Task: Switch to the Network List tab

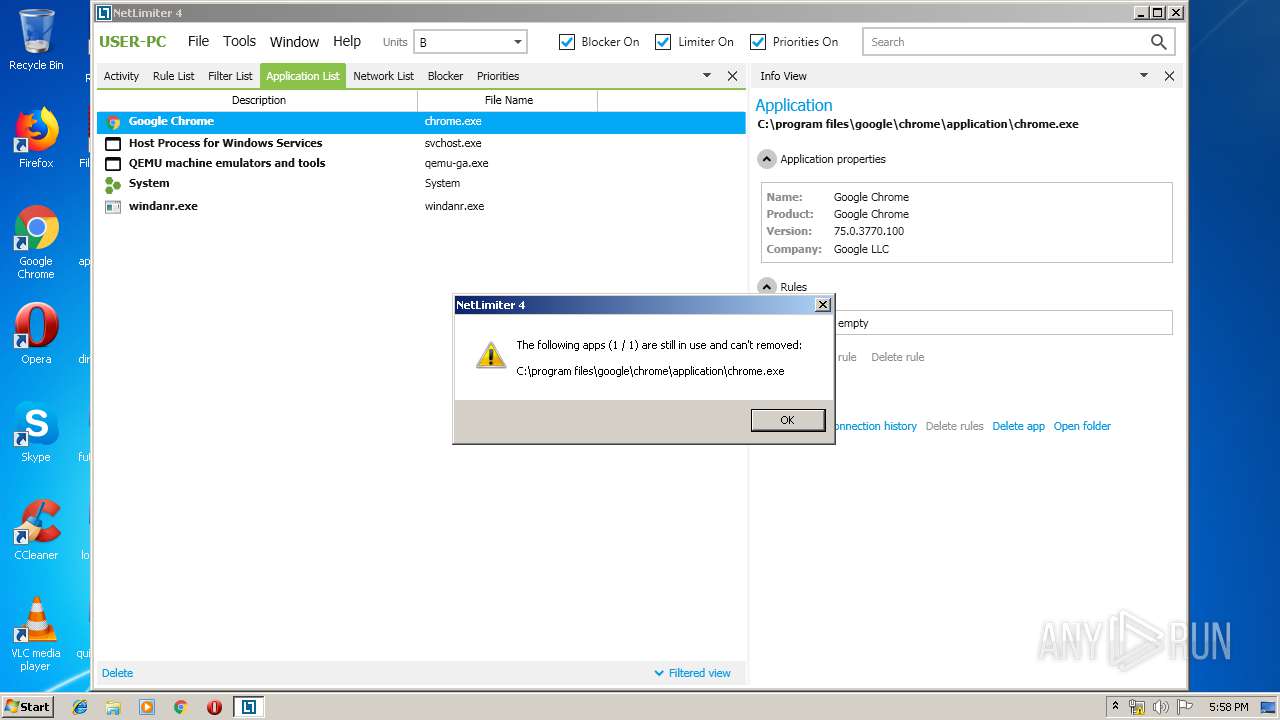Action: (x=383, y=76)
